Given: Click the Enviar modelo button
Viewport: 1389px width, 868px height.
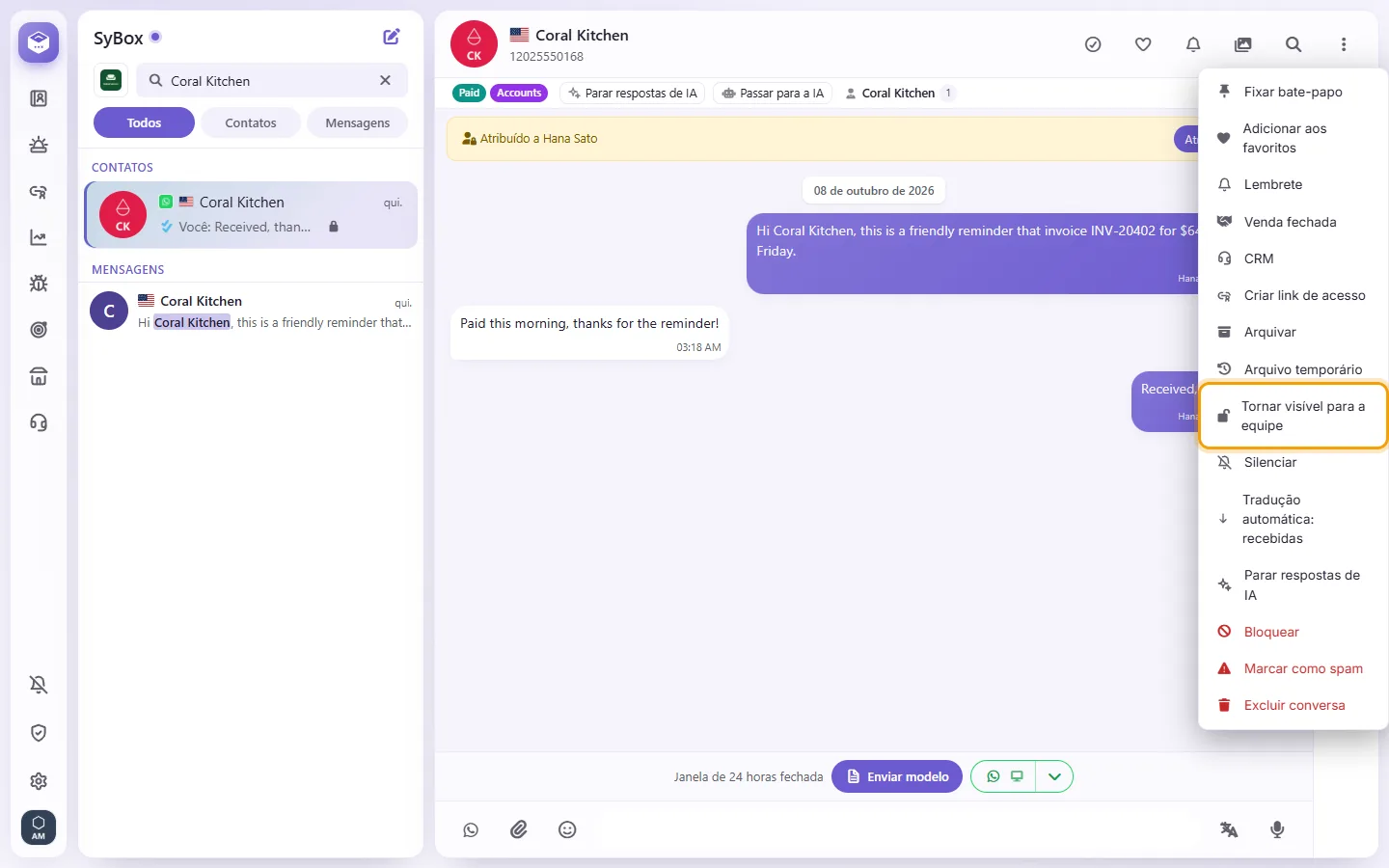Looking at the screenshot, I should pos(897,776).
